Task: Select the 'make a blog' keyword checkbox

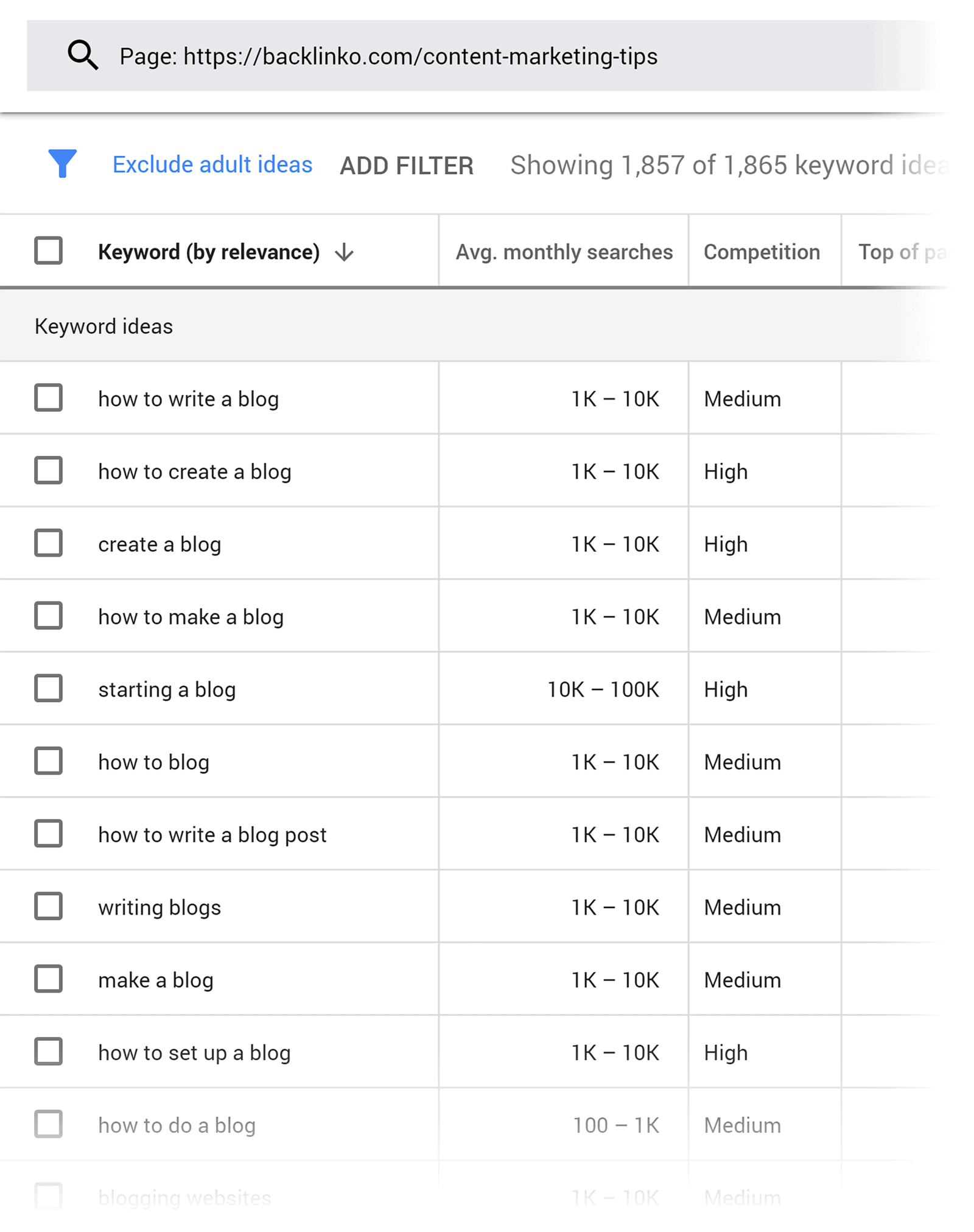Action: [x=49, y=979]
